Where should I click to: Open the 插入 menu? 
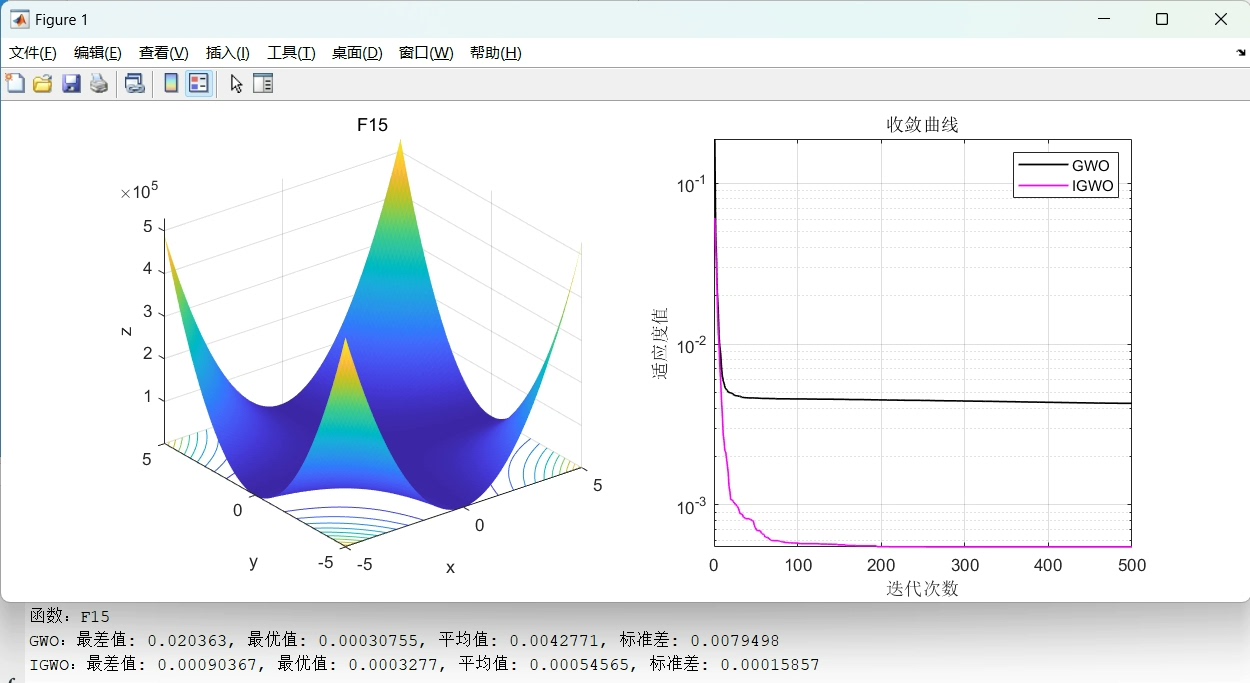(x=227, y=53)
